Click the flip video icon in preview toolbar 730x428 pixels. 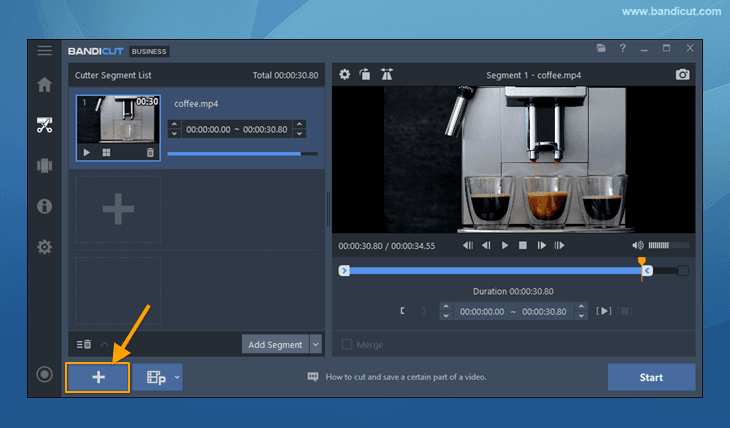tap(387, 75)
